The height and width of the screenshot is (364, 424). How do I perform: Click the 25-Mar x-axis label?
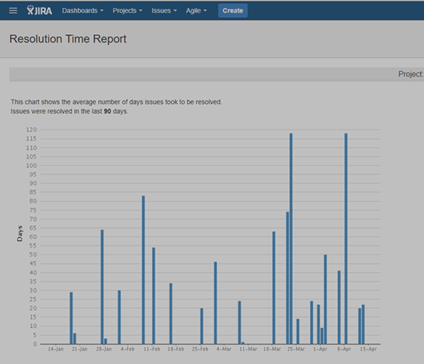(296, 349)
